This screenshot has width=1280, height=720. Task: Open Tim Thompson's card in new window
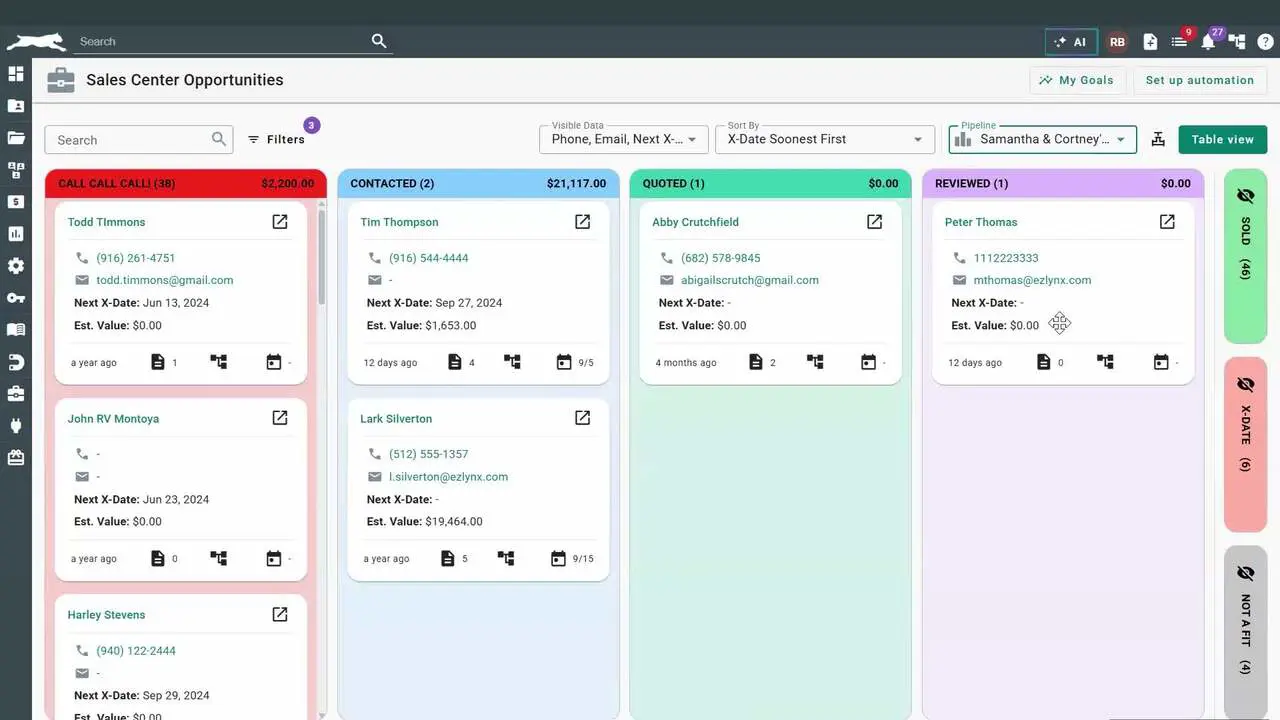click(x=582, y=222)
